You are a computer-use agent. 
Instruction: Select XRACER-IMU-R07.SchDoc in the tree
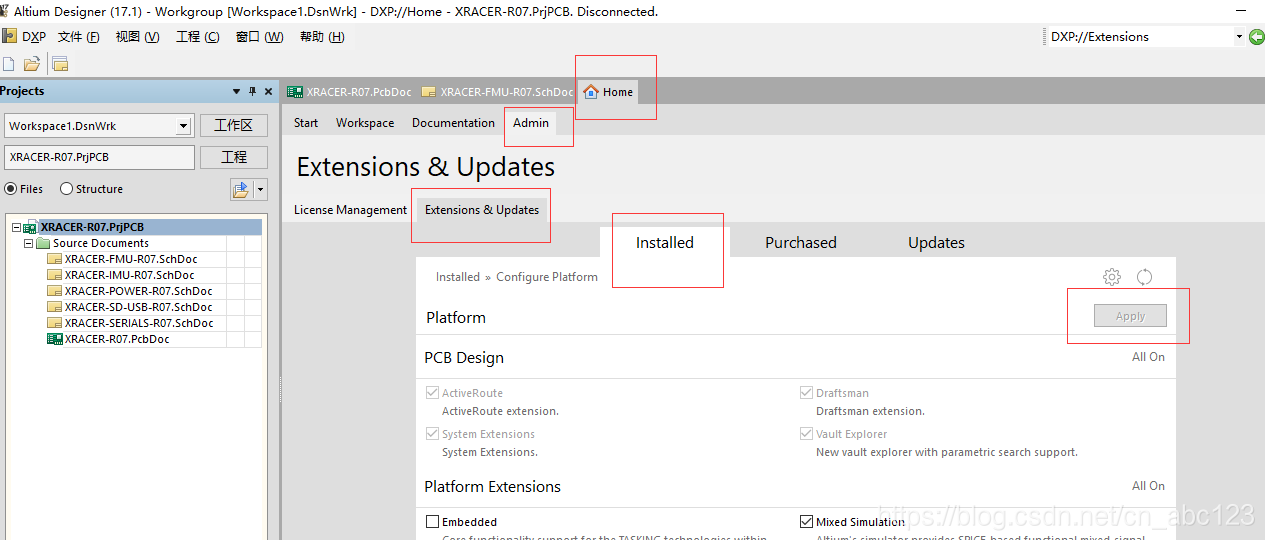coord(130,275)
